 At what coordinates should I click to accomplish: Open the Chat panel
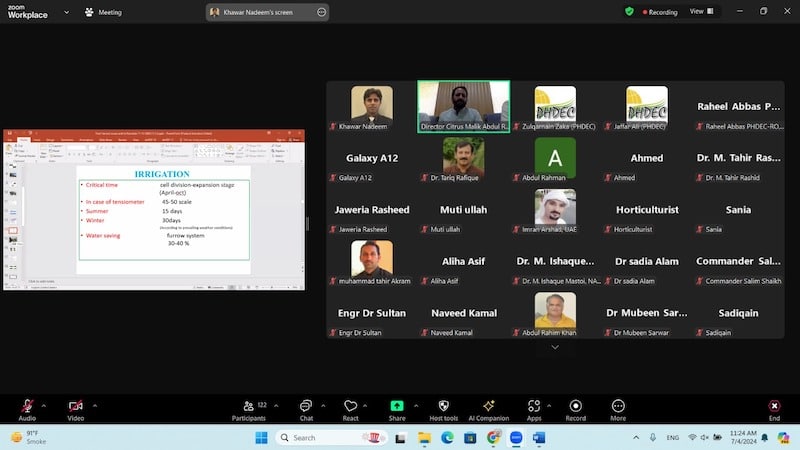tap(306, 409)
